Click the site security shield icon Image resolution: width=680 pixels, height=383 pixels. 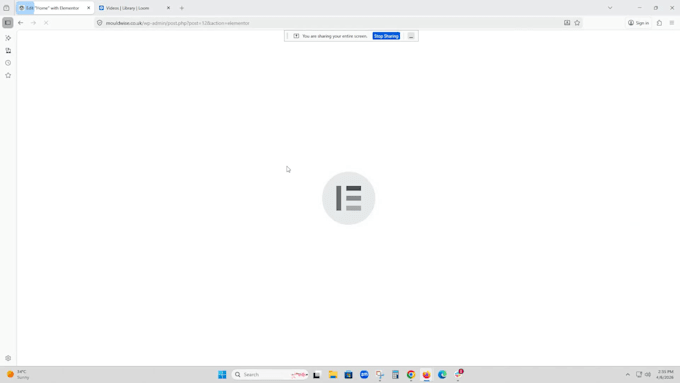click(x=99, y=23)
